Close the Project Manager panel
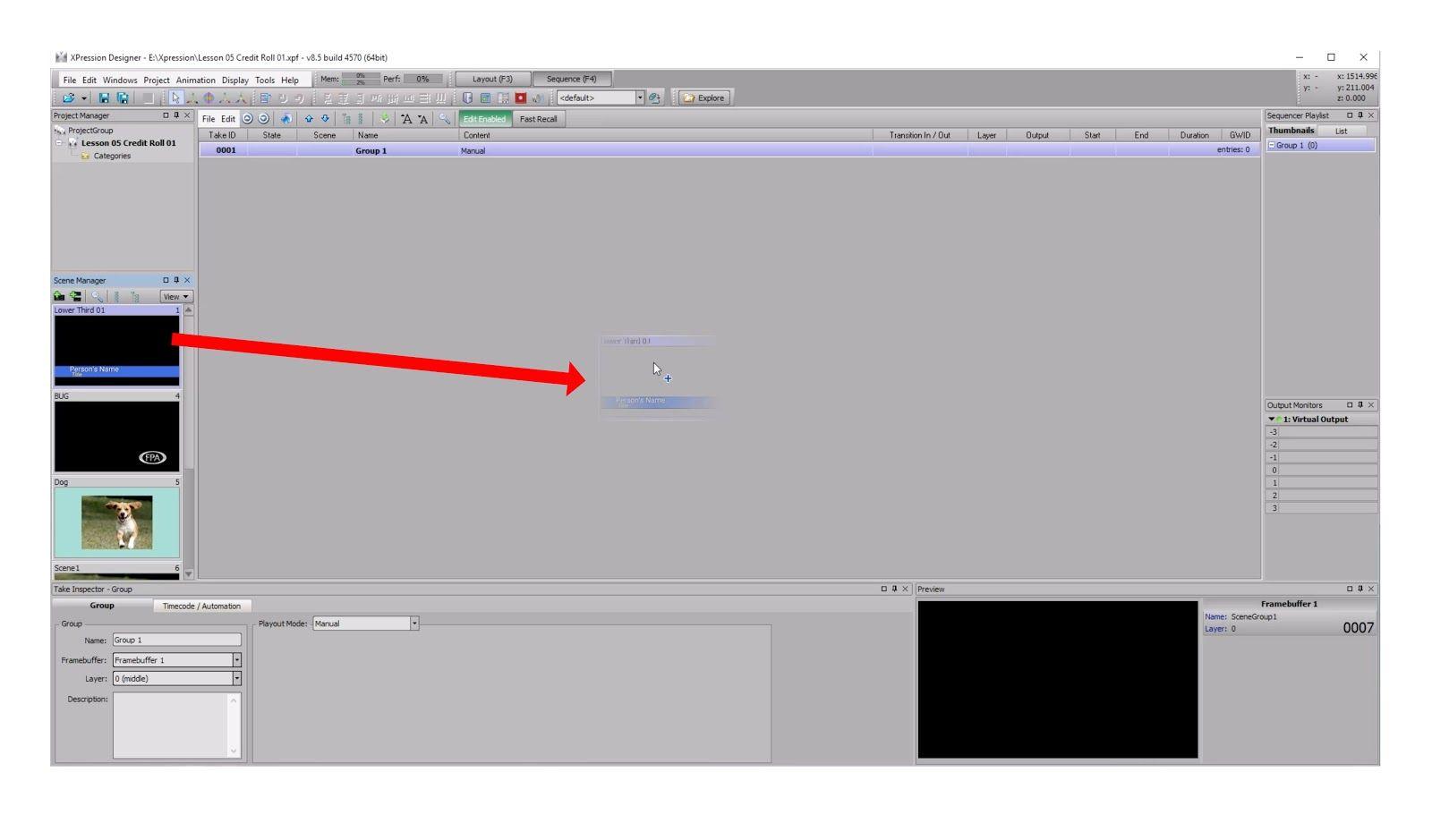 (x=187, y=115)
